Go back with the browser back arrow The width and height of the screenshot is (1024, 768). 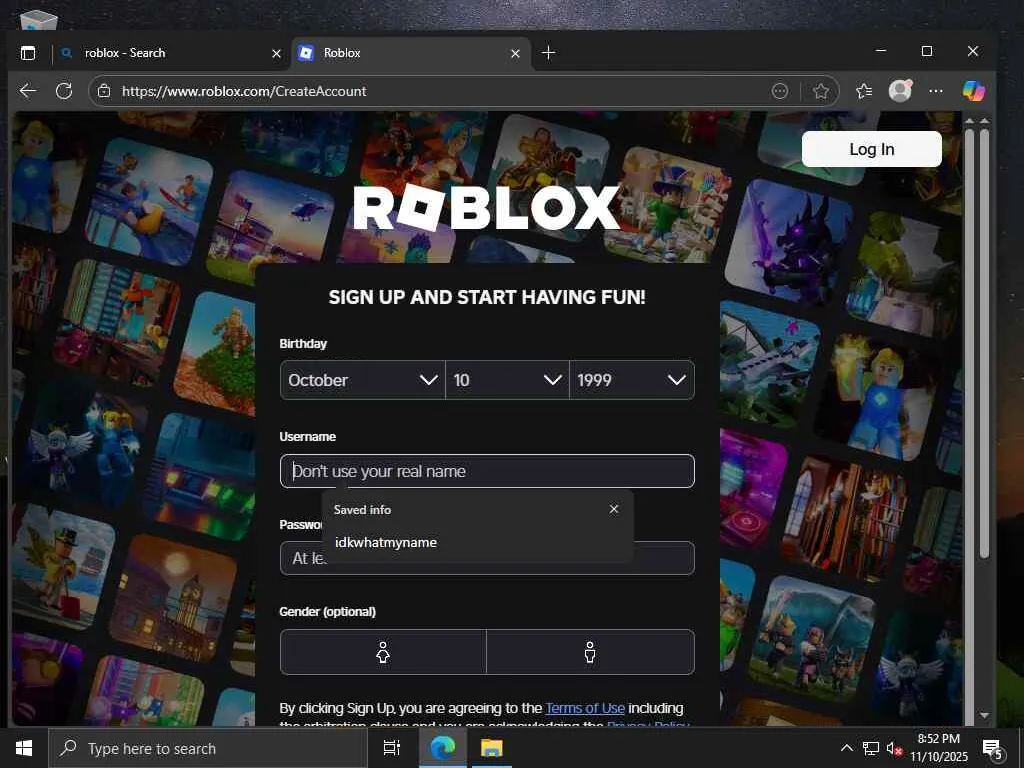(27, 91)
